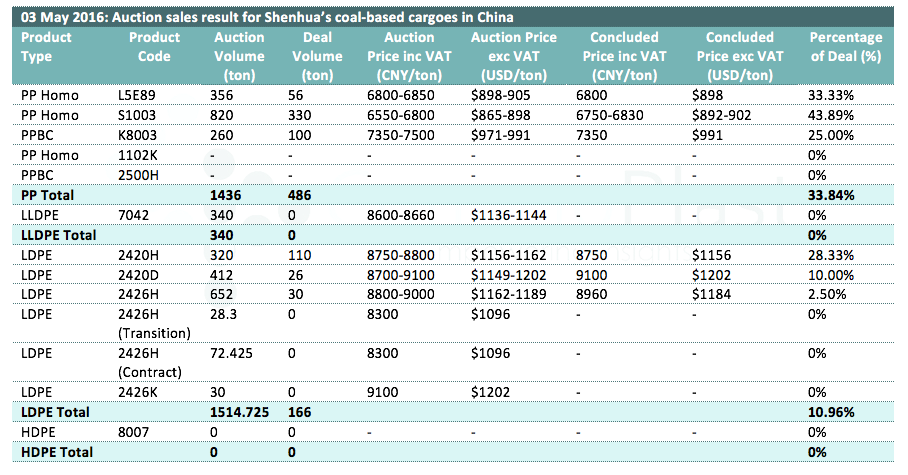Select the '$1149-1202' cell
Screen dimensions: 908x475
pos(508,275)
